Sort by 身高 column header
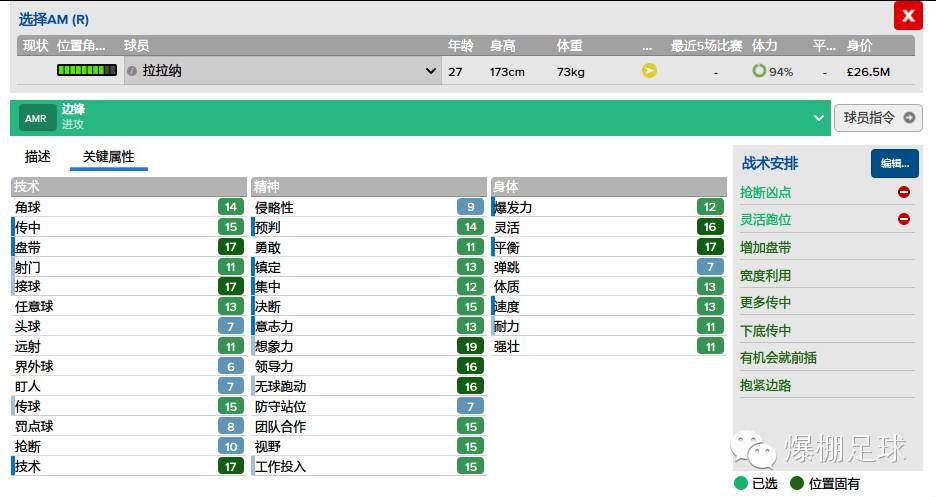The height and width of the screenshot is (497, 936). [502, 45]
